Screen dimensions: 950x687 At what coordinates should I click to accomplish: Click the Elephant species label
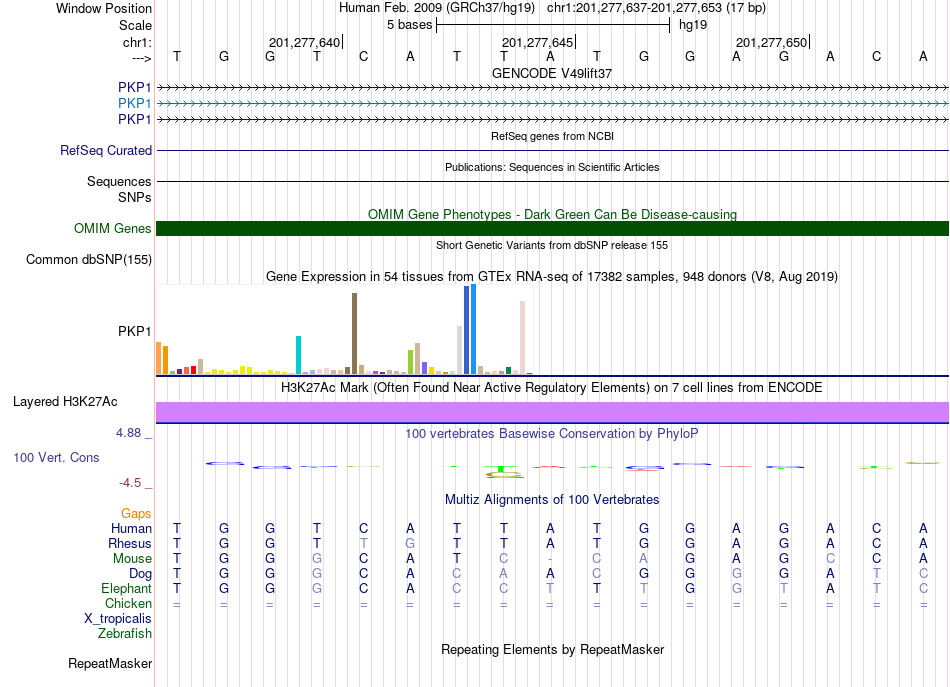pos(126,588)
